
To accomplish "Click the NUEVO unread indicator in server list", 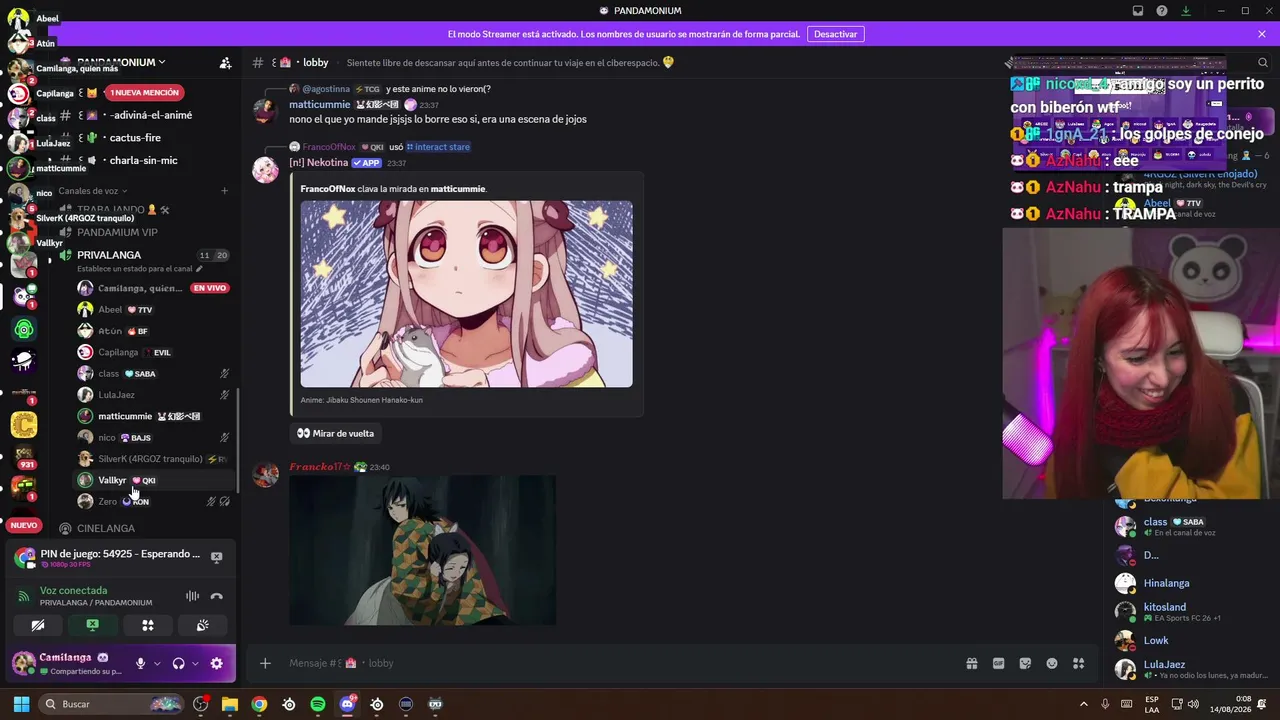I will 23,525.
